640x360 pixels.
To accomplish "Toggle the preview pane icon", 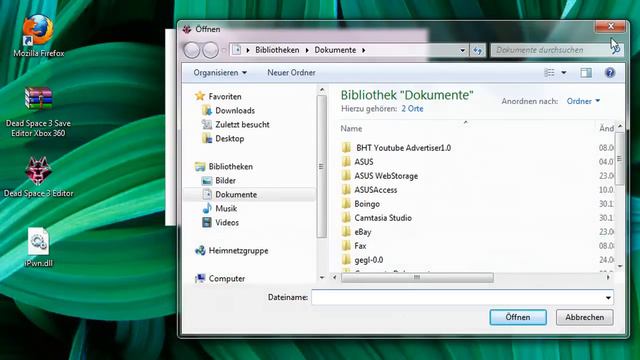I will click(586, 73).
